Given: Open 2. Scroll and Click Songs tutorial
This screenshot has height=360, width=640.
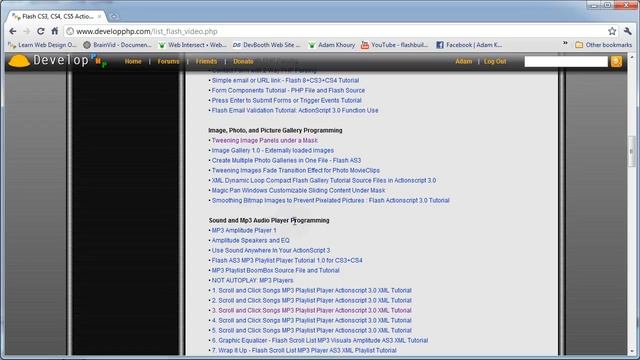Looking at the screenshot, I should click(x=311, y=300).
